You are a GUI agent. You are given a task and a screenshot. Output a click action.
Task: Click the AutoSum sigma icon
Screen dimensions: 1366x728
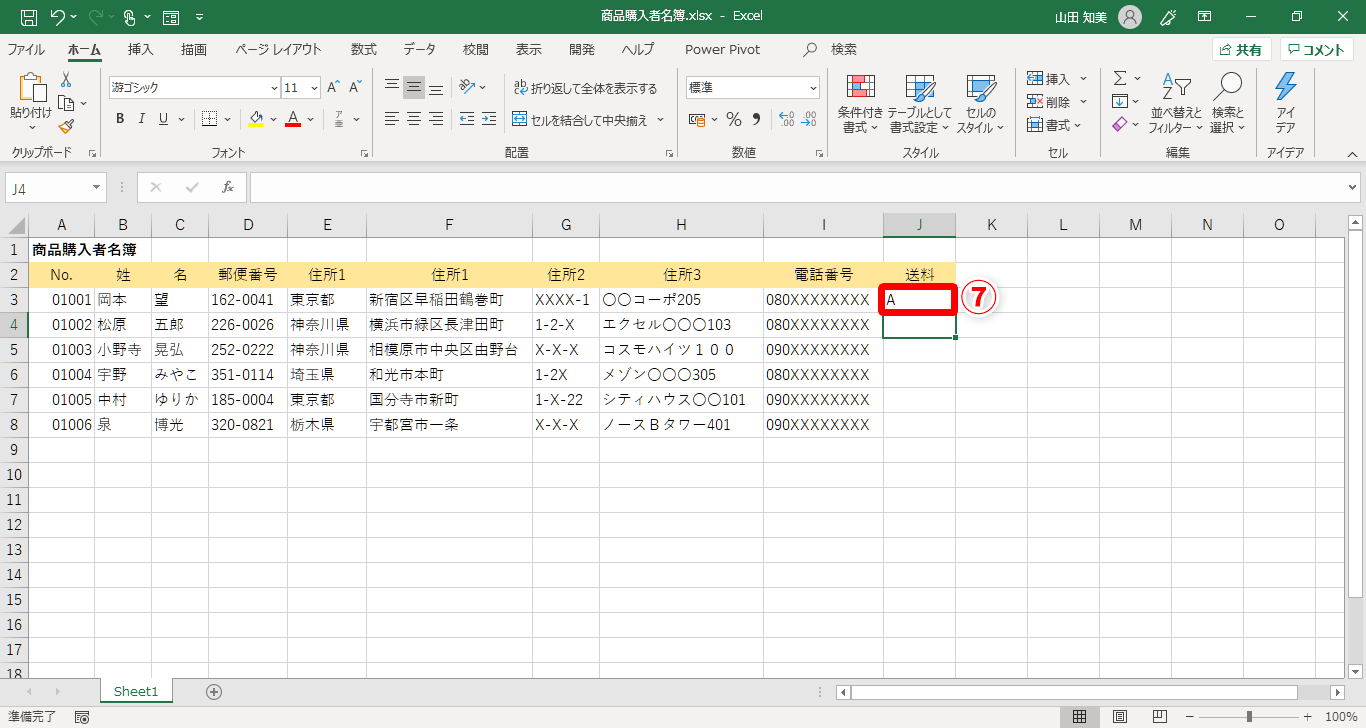click(x=1120, y=78)
